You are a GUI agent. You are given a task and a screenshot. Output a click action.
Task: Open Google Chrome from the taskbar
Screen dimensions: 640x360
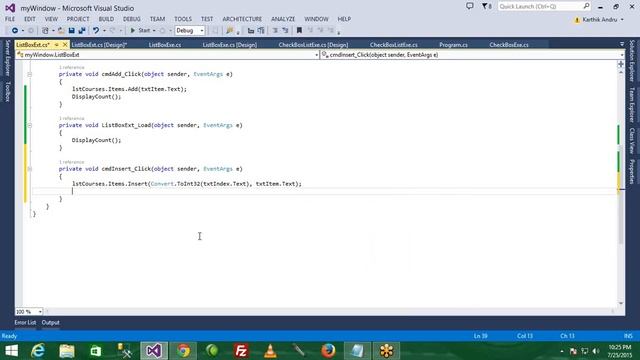pos(183,351)
